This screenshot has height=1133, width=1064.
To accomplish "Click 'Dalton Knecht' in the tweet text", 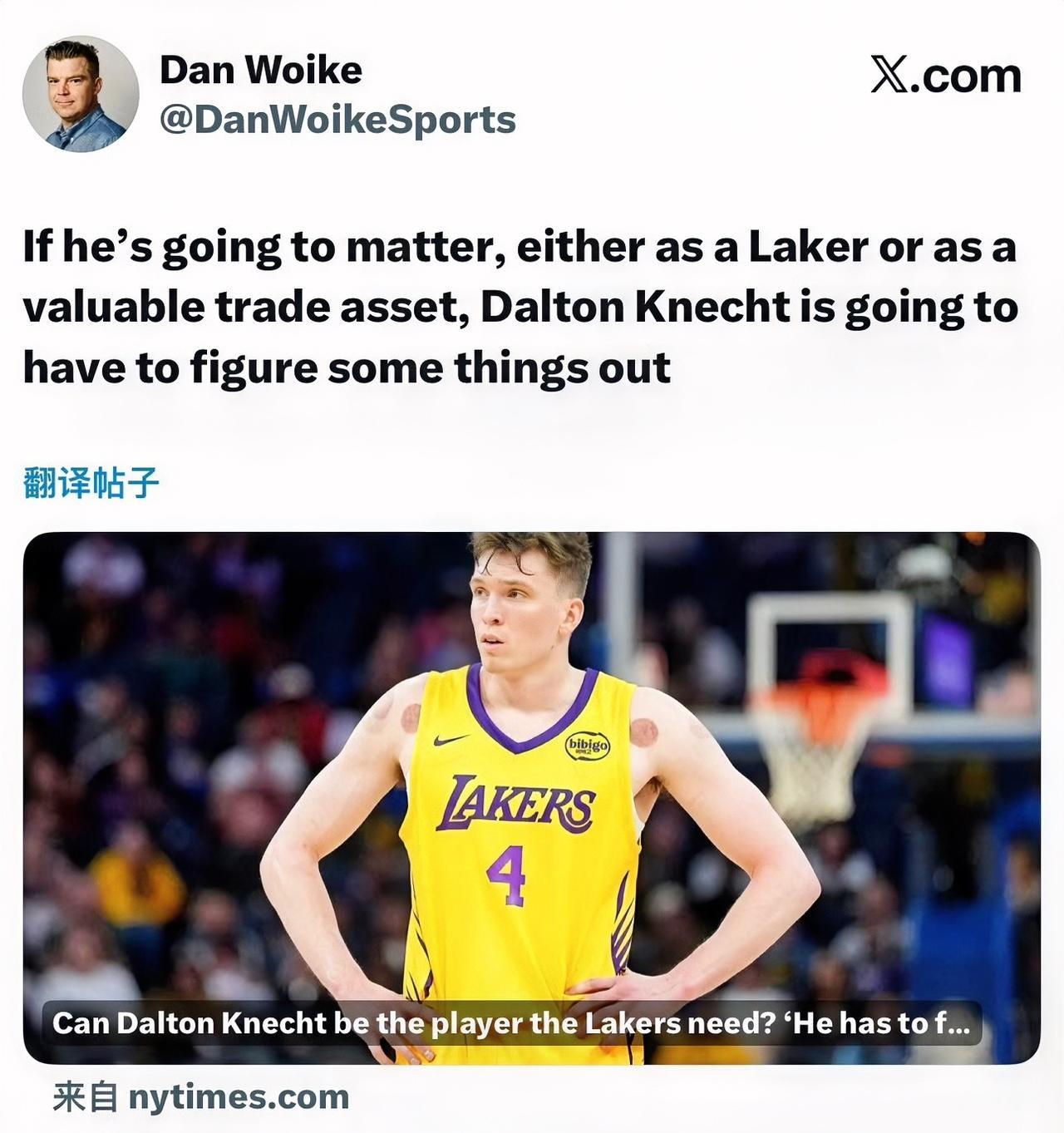I will coord(635,307).
